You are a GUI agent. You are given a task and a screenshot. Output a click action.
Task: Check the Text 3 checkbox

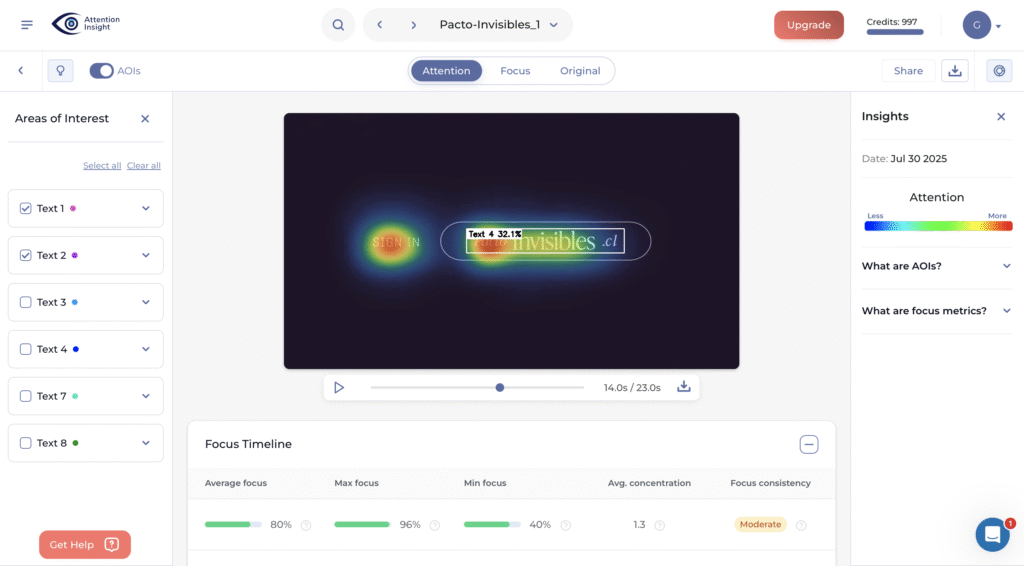pyautogui.click(x=26, y=302)
